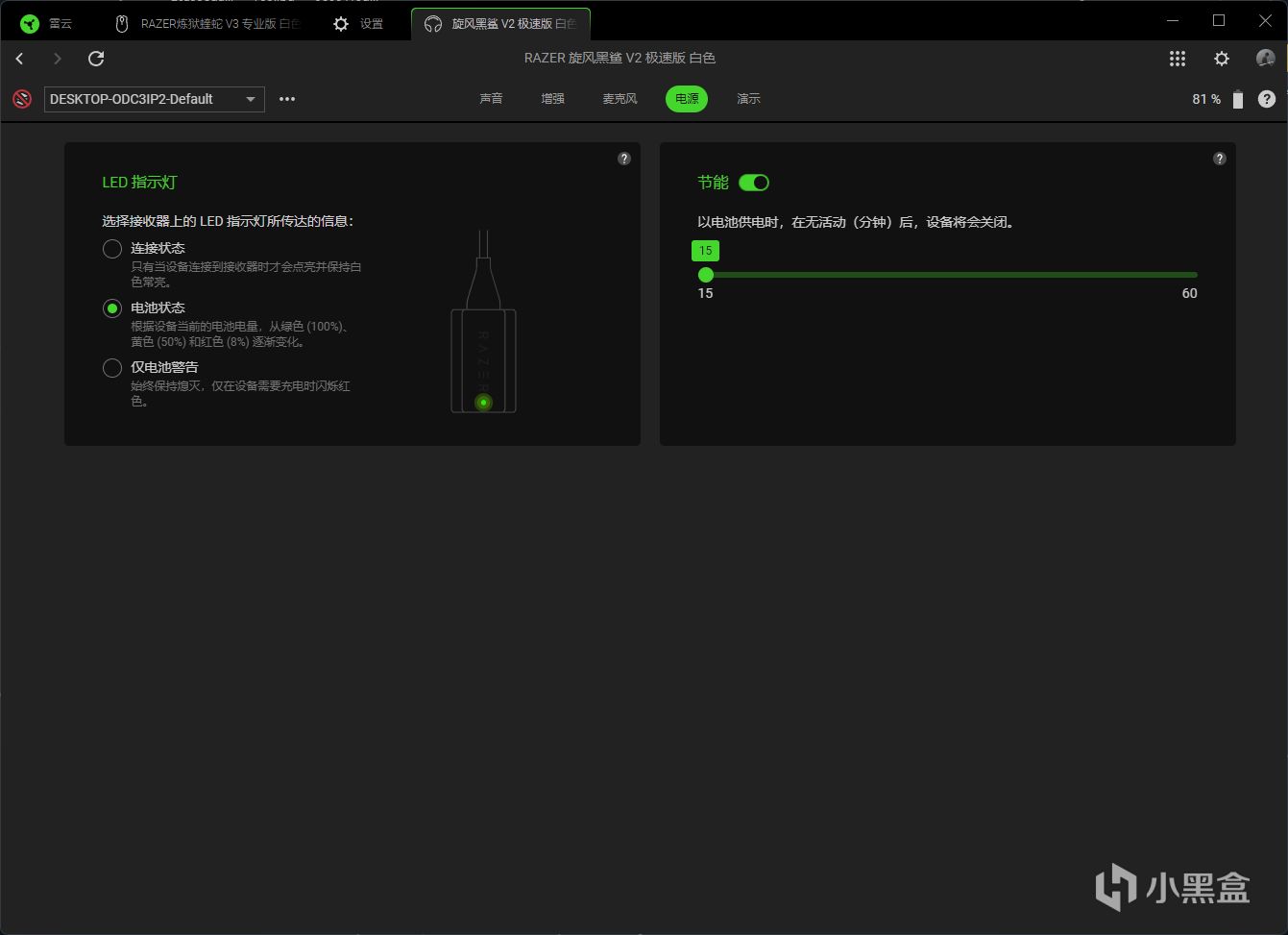
Task: Click the LED 指示灯 panel heading
Action: point(140,183)
